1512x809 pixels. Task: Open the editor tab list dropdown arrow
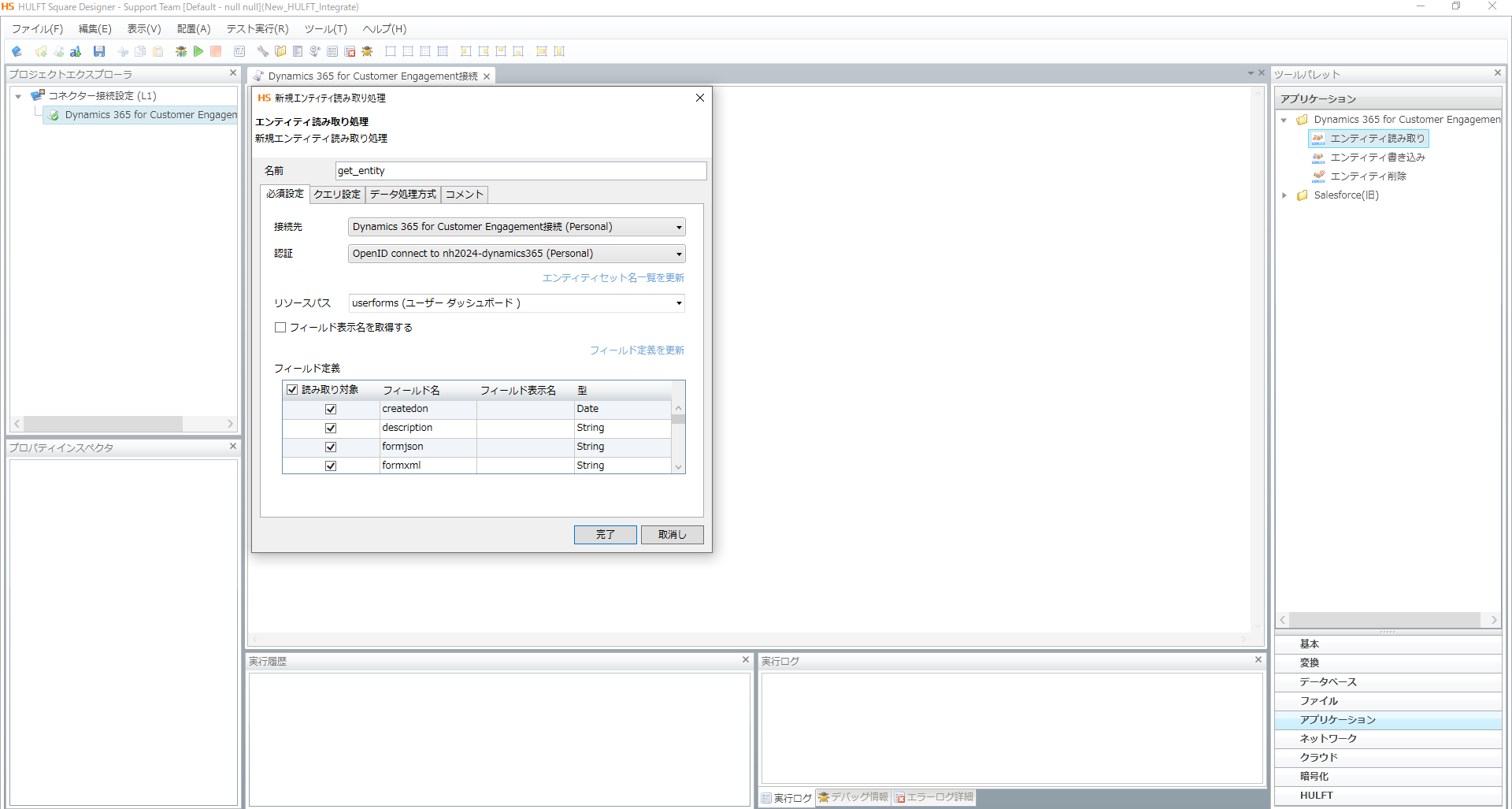(x=1251, y=73)
